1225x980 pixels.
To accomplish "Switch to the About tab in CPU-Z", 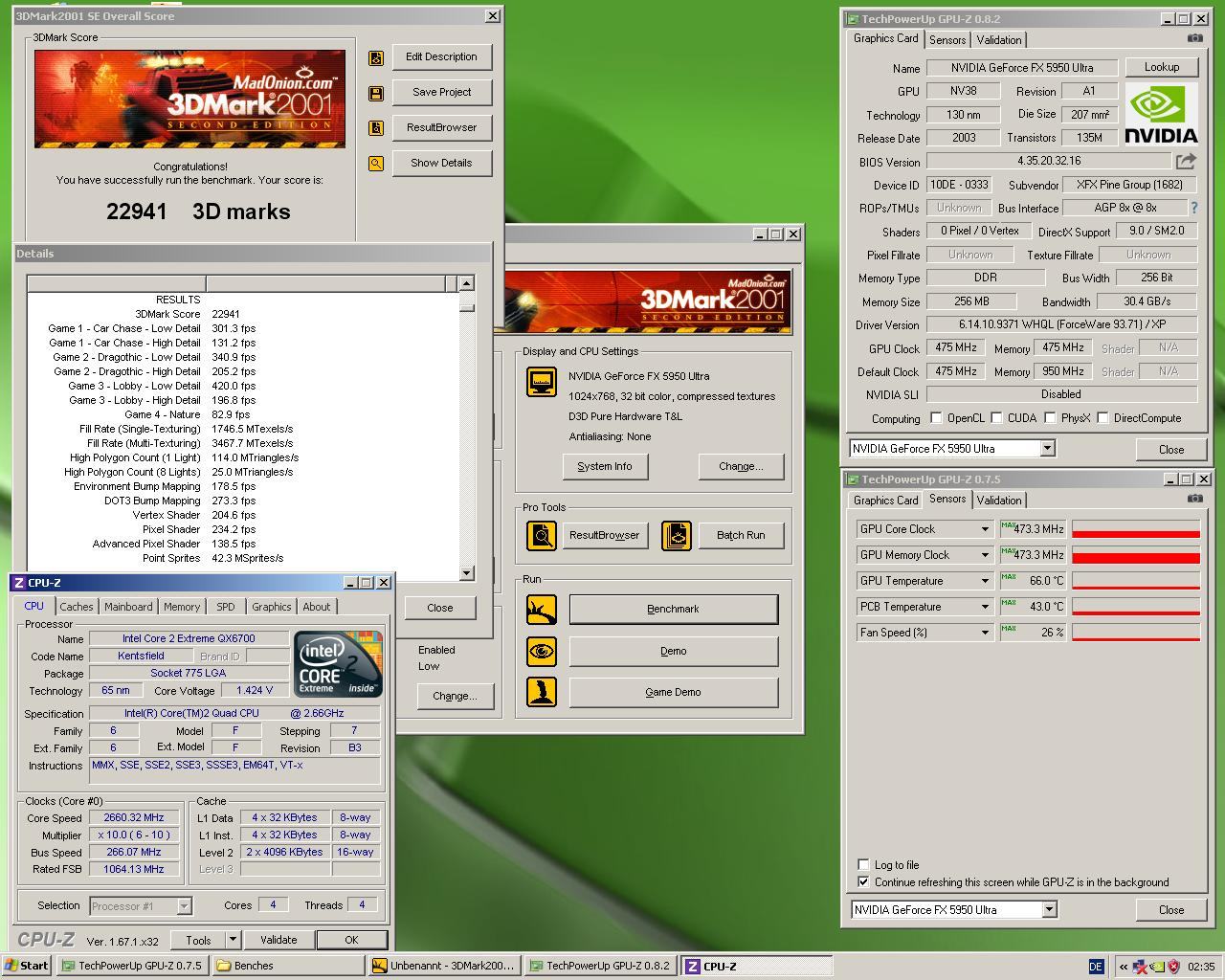I will pos(317,607).
